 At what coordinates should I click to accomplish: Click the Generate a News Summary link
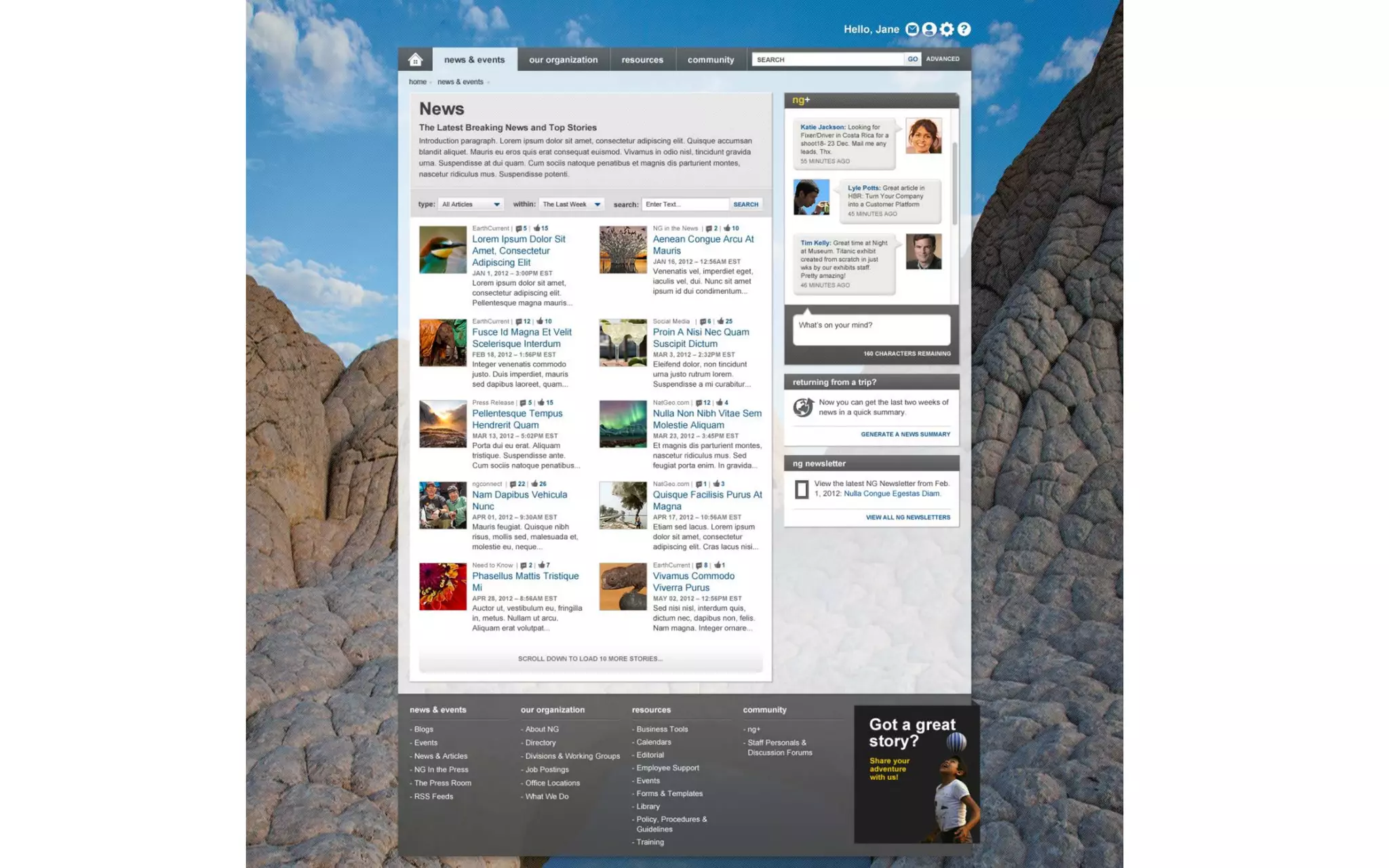tap(905, 434)
